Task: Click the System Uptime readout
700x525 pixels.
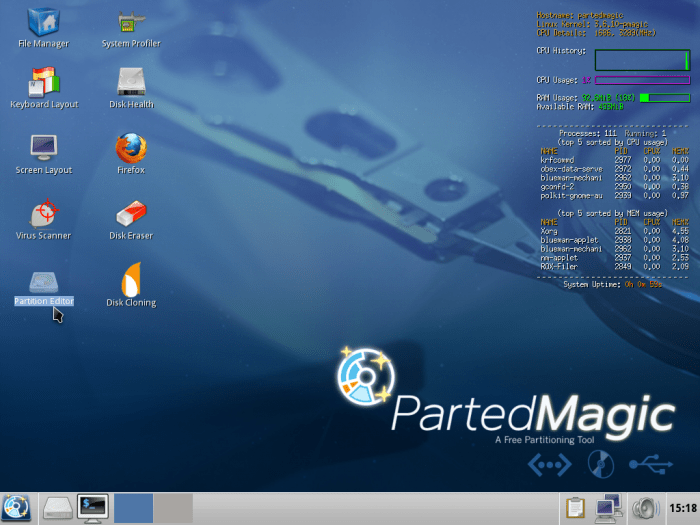Action: (x=612, y=284)
